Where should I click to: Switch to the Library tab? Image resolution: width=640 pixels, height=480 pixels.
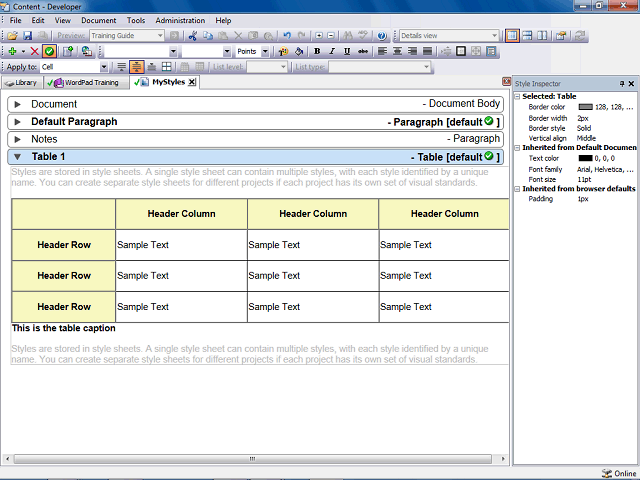(21, 83)
